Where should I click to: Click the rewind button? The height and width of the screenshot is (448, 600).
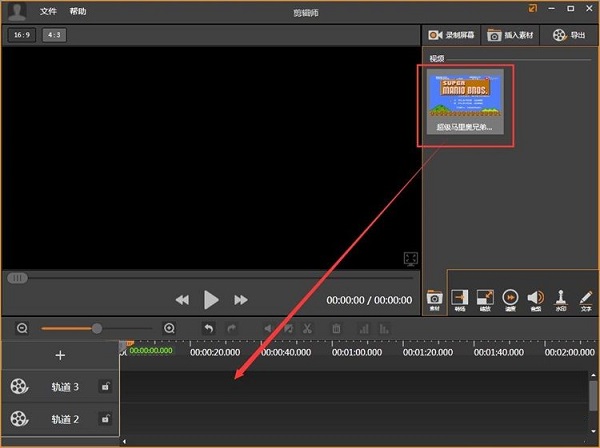tap(182, 300)
